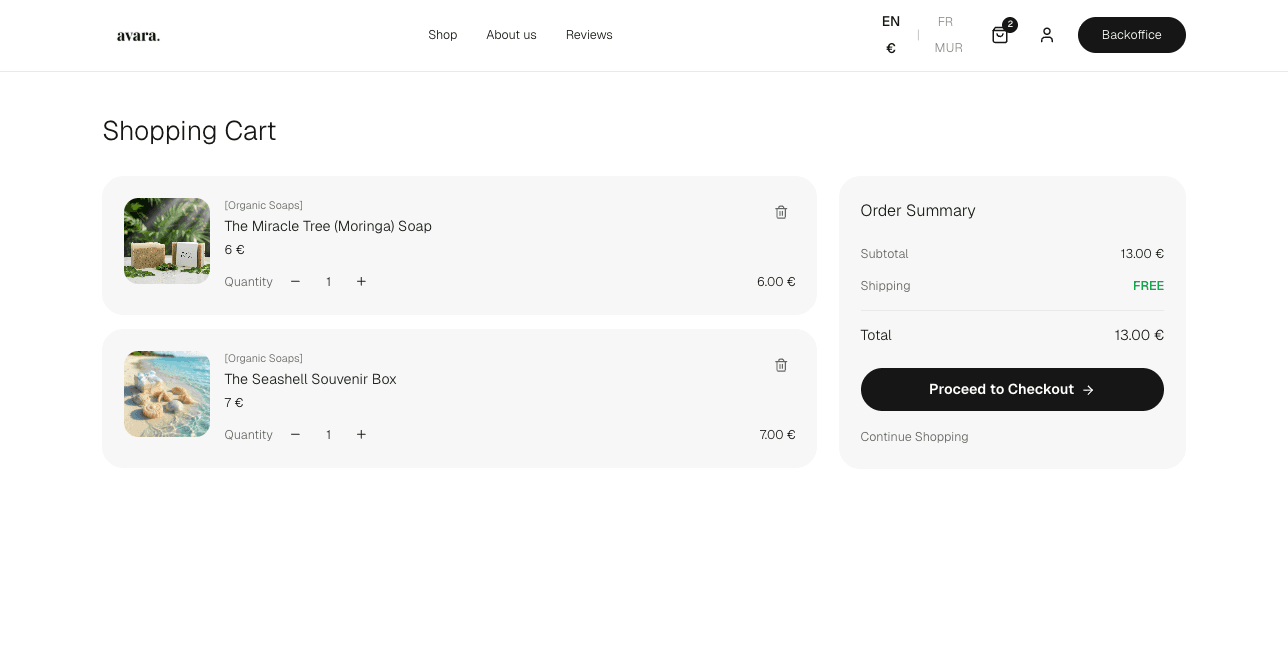Viewport: 1288px width, 646px height.
Task: Open the Shop menu item
Action: [x=442, y=35]
